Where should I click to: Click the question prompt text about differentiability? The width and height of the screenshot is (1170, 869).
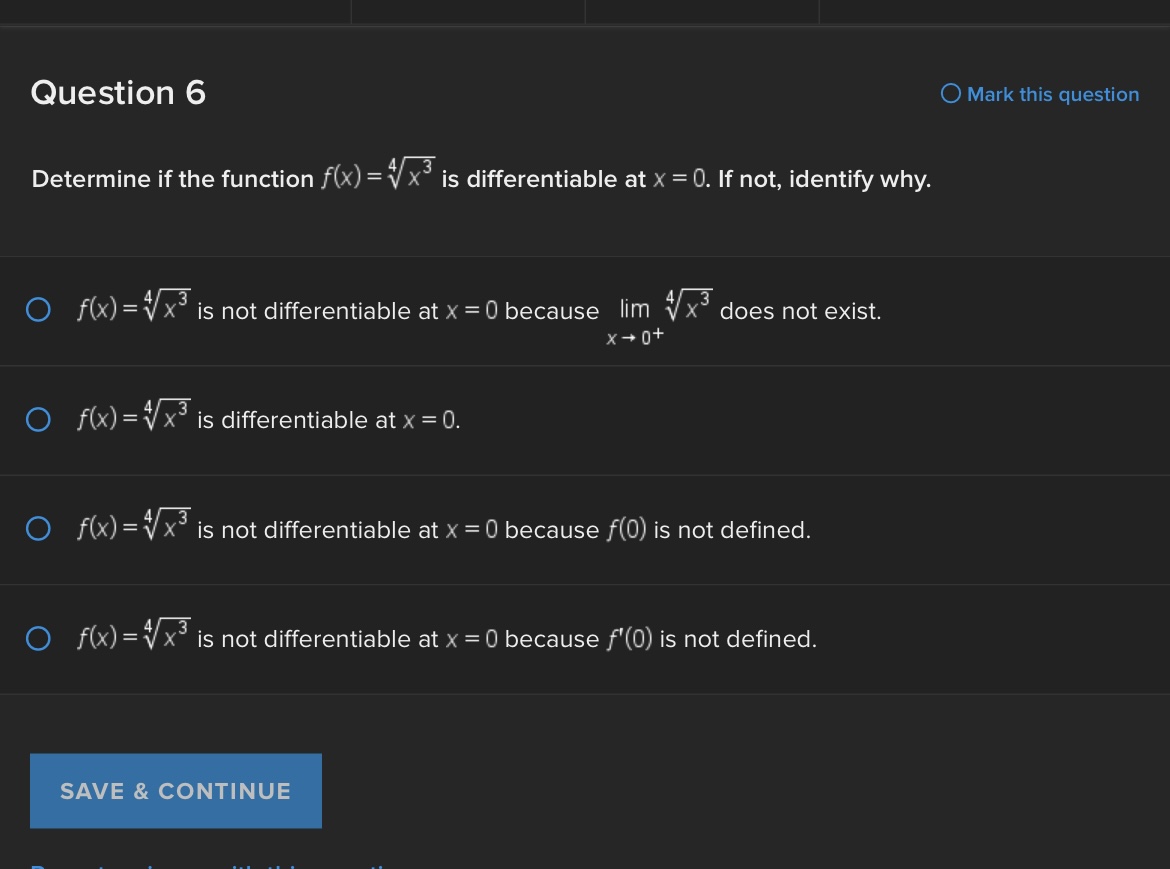(480, 179)
